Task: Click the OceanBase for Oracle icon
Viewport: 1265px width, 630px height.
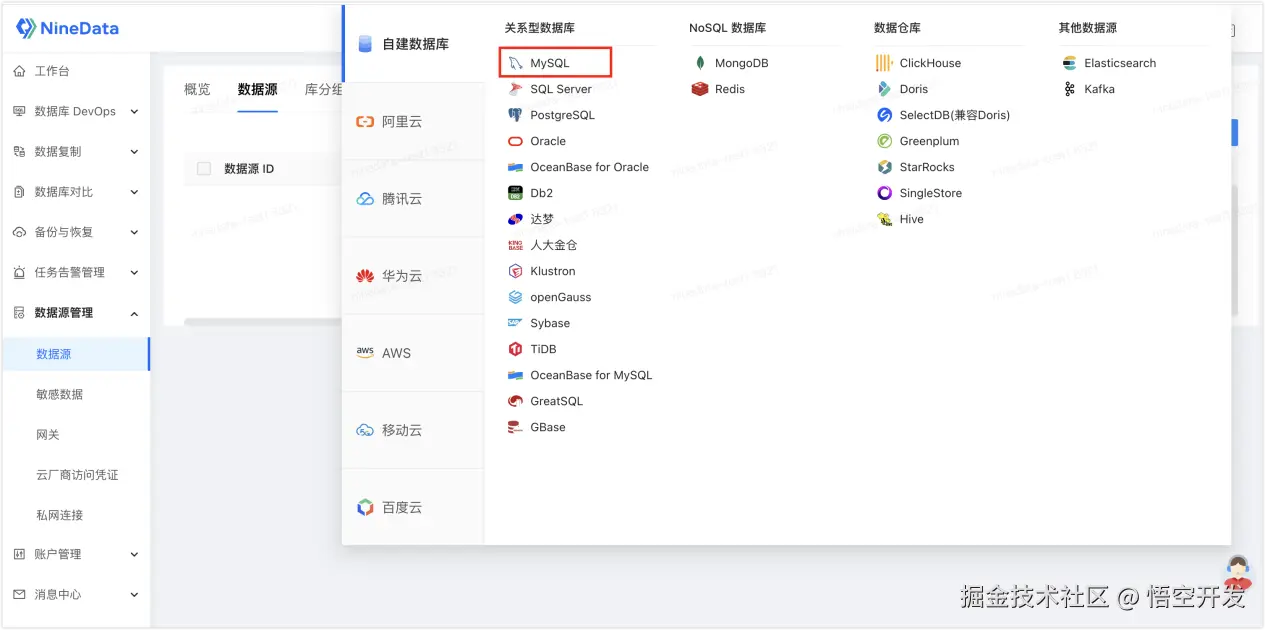Action: click(515, 167)
